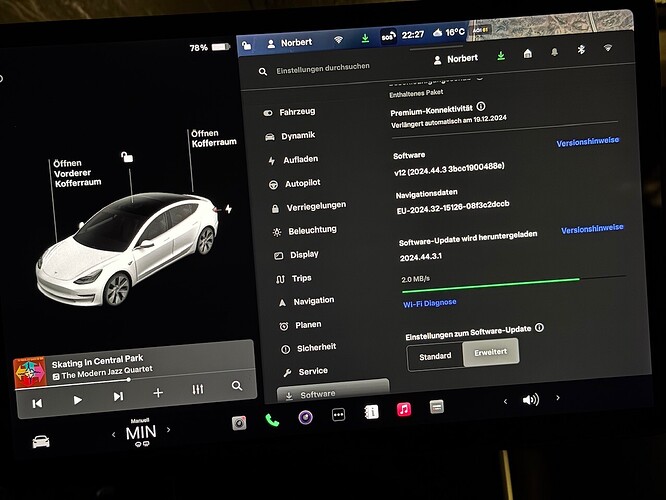The image size is (666, 500).
Task: Open the Apple Music app icon
Action: pos(404,410)
